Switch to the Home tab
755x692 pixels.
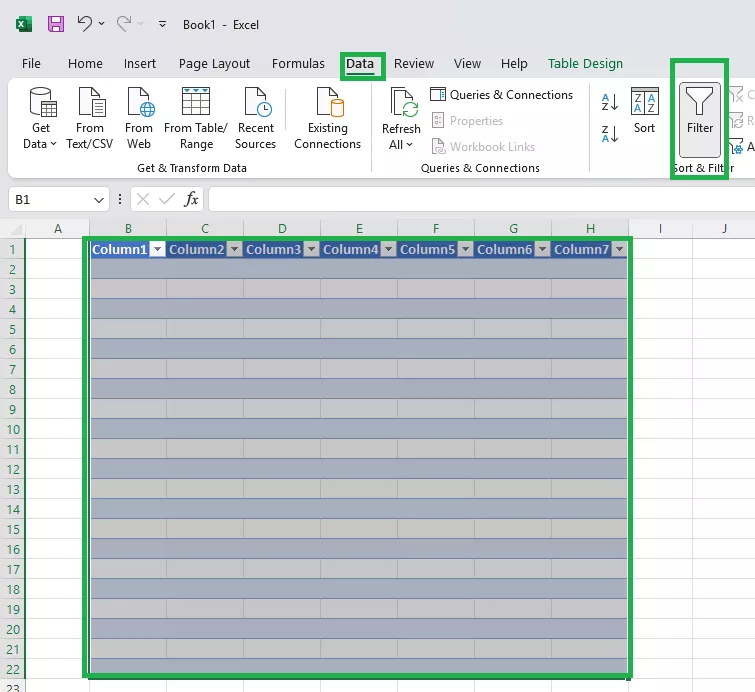click(85, 64)
